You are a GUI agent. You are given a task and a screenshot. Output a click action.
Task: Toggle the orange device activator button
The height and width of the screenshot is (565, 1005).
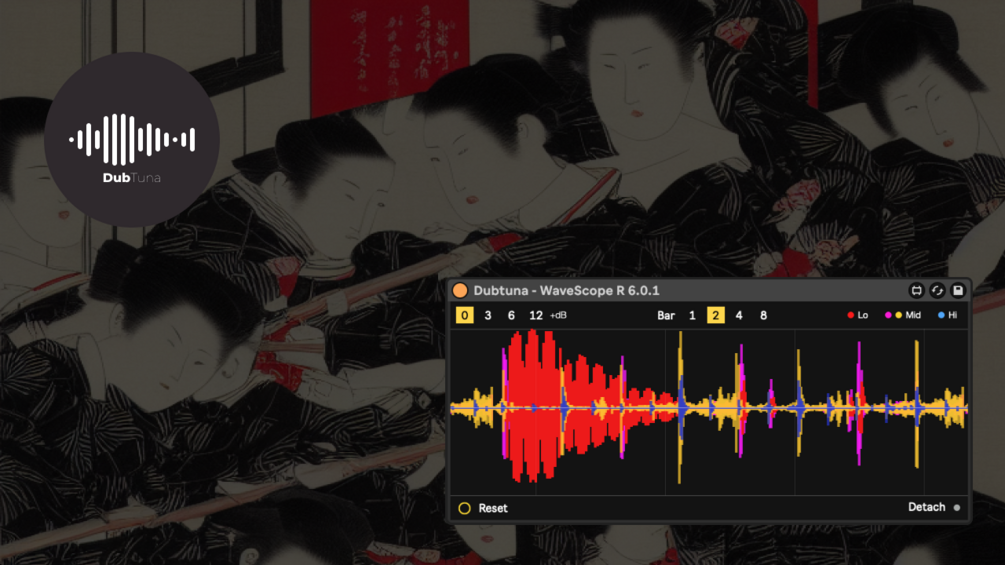pyautogui.click(x=460, y=290)
